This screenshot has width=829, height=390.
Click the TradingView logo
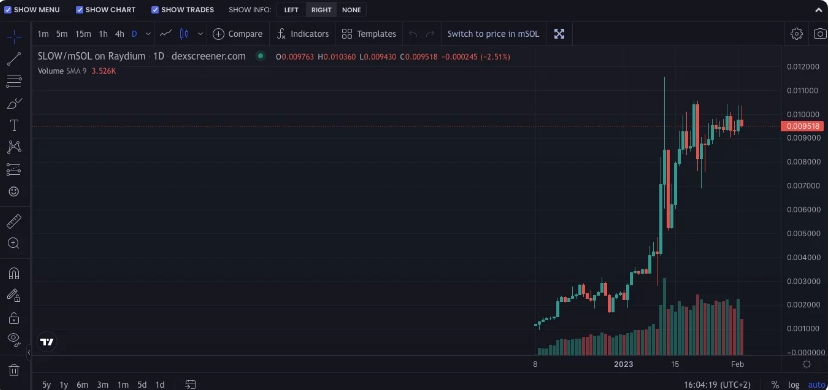point(47,342)
